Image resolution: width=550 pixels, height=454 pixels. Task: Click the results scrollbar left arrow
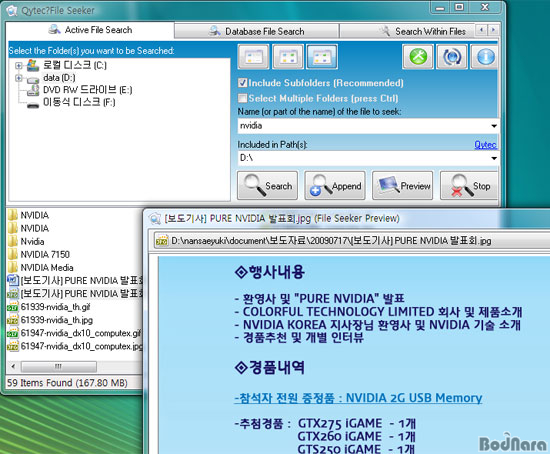[x=13, y=367]
